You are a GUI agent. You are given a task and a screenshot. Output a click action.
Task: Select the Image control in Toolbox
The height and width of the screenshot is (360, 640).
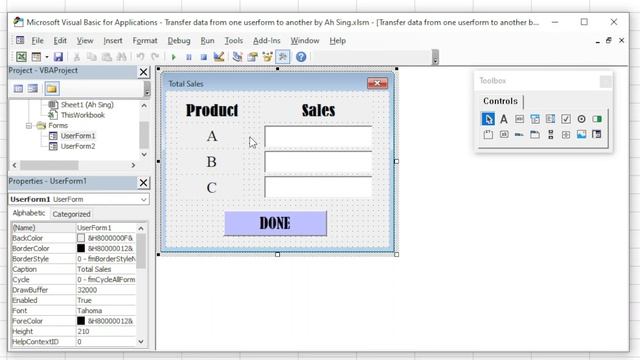581,134
